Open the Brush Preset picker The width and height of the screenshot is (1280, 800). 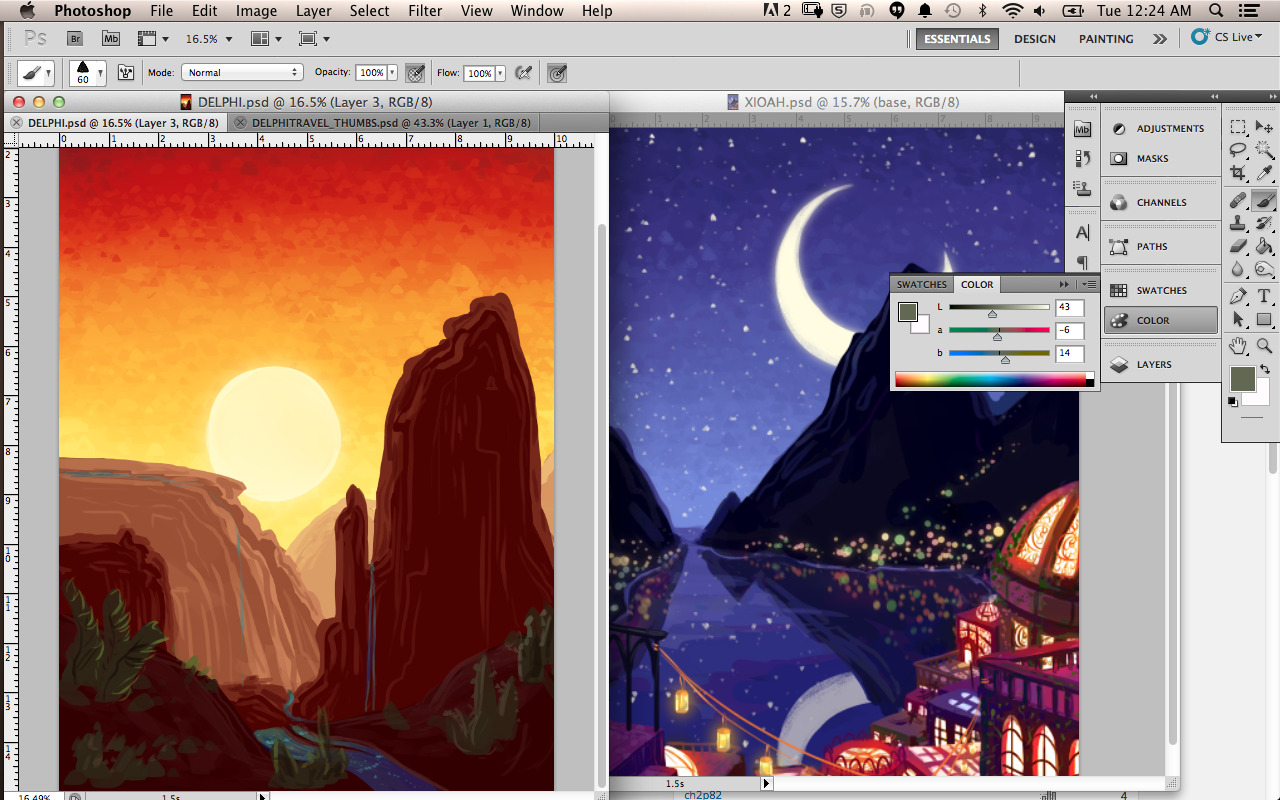(87, 73)
